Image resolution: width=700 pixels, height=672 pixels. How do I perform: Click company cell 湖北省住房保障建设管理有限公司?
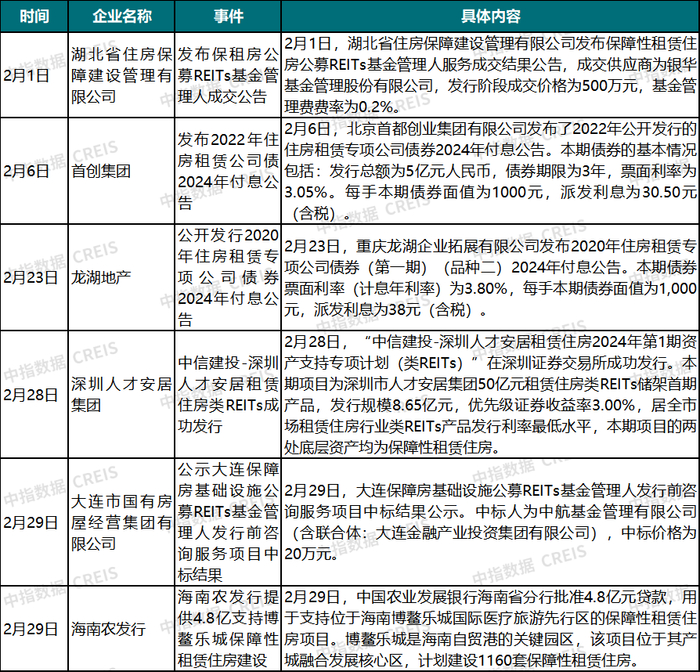[121, 75]
